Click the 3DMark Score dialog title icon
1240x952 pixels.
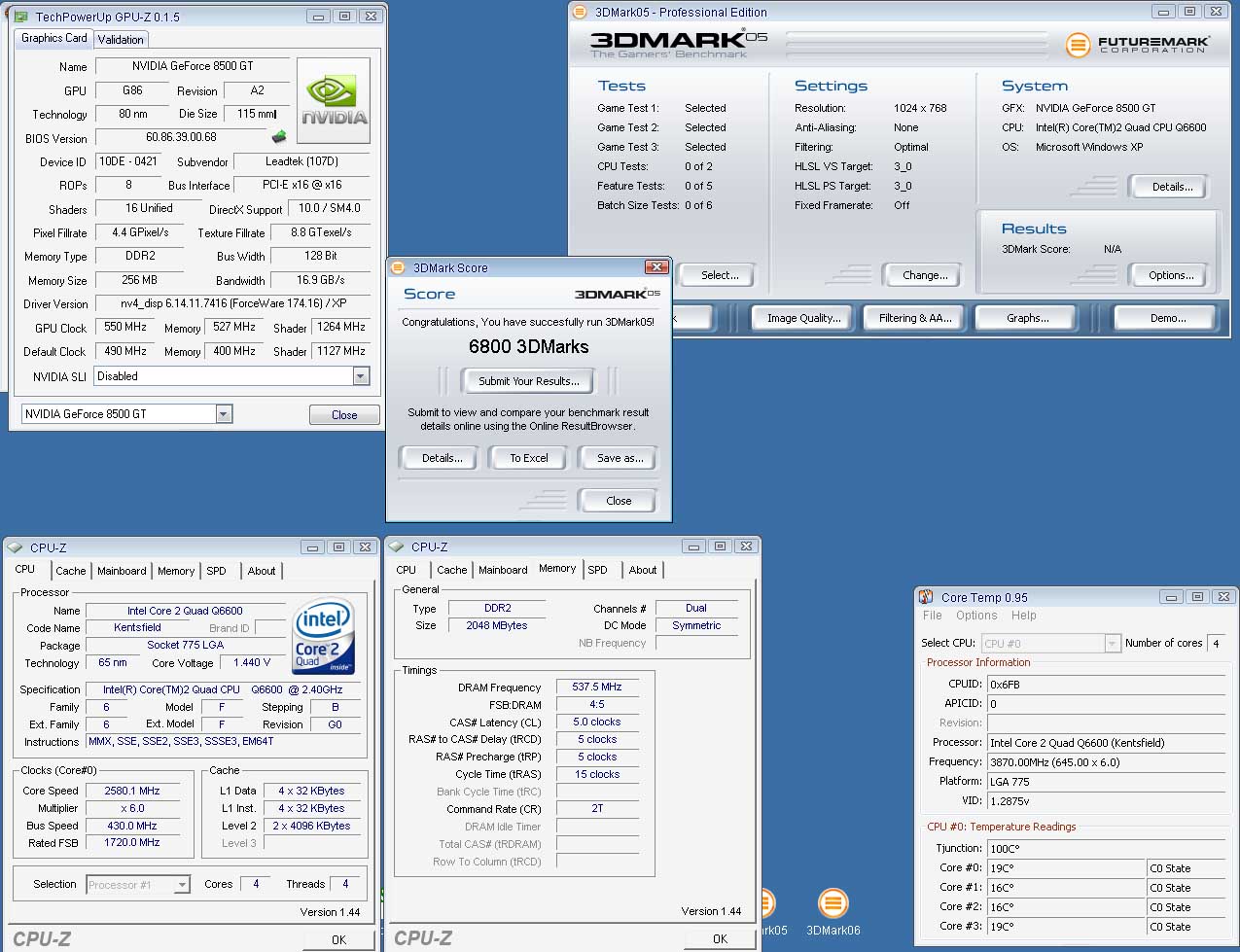pyautogui.click(x=399, y=267)
